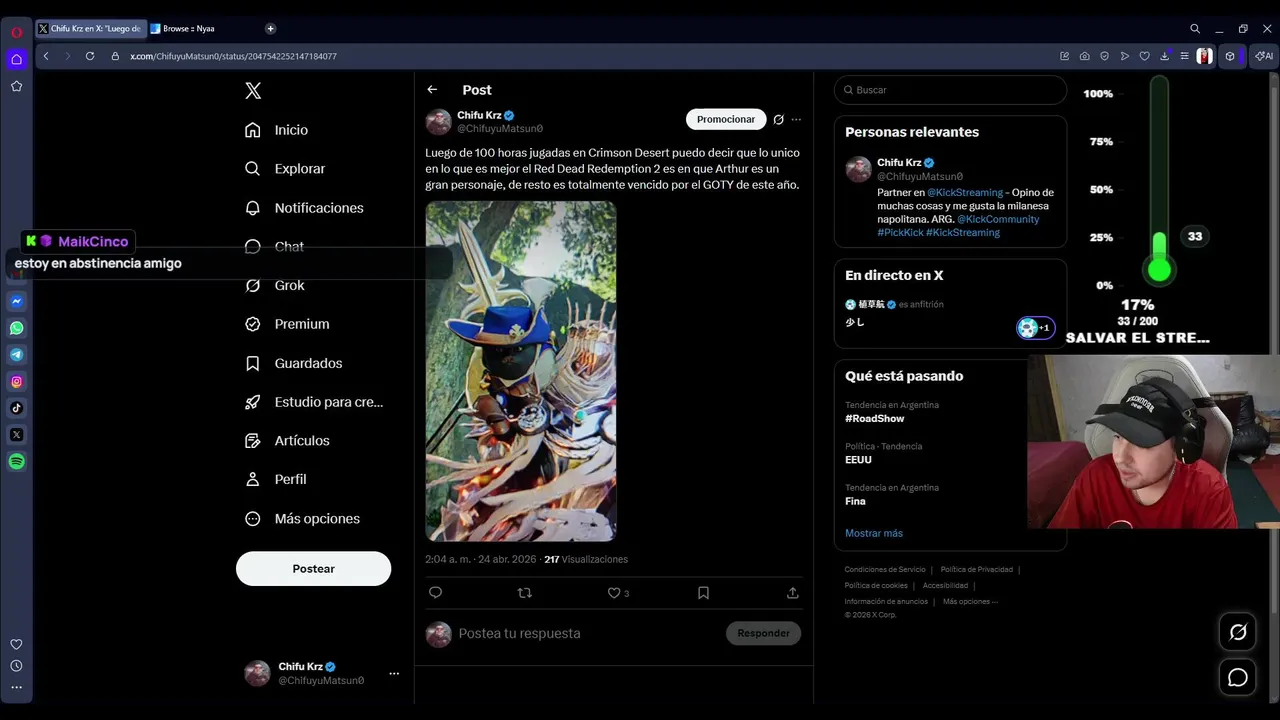This screenshot has height=720, width=1280.
Task: Open the post image of the character
Action: tap(521, 371)
